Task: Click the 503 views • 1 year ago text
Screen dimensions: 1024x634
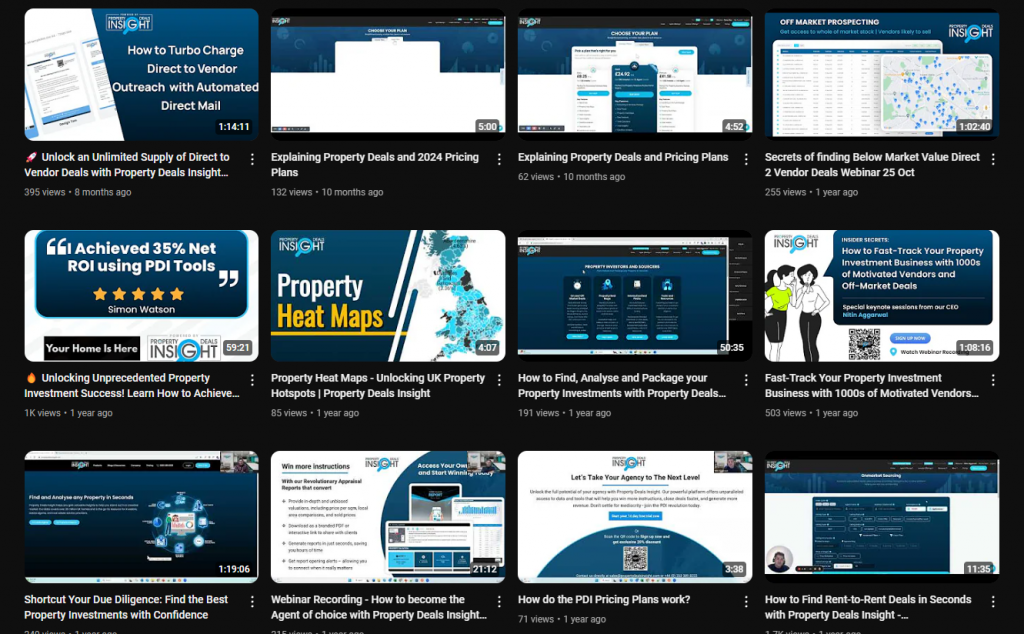Action: (811, 413)
